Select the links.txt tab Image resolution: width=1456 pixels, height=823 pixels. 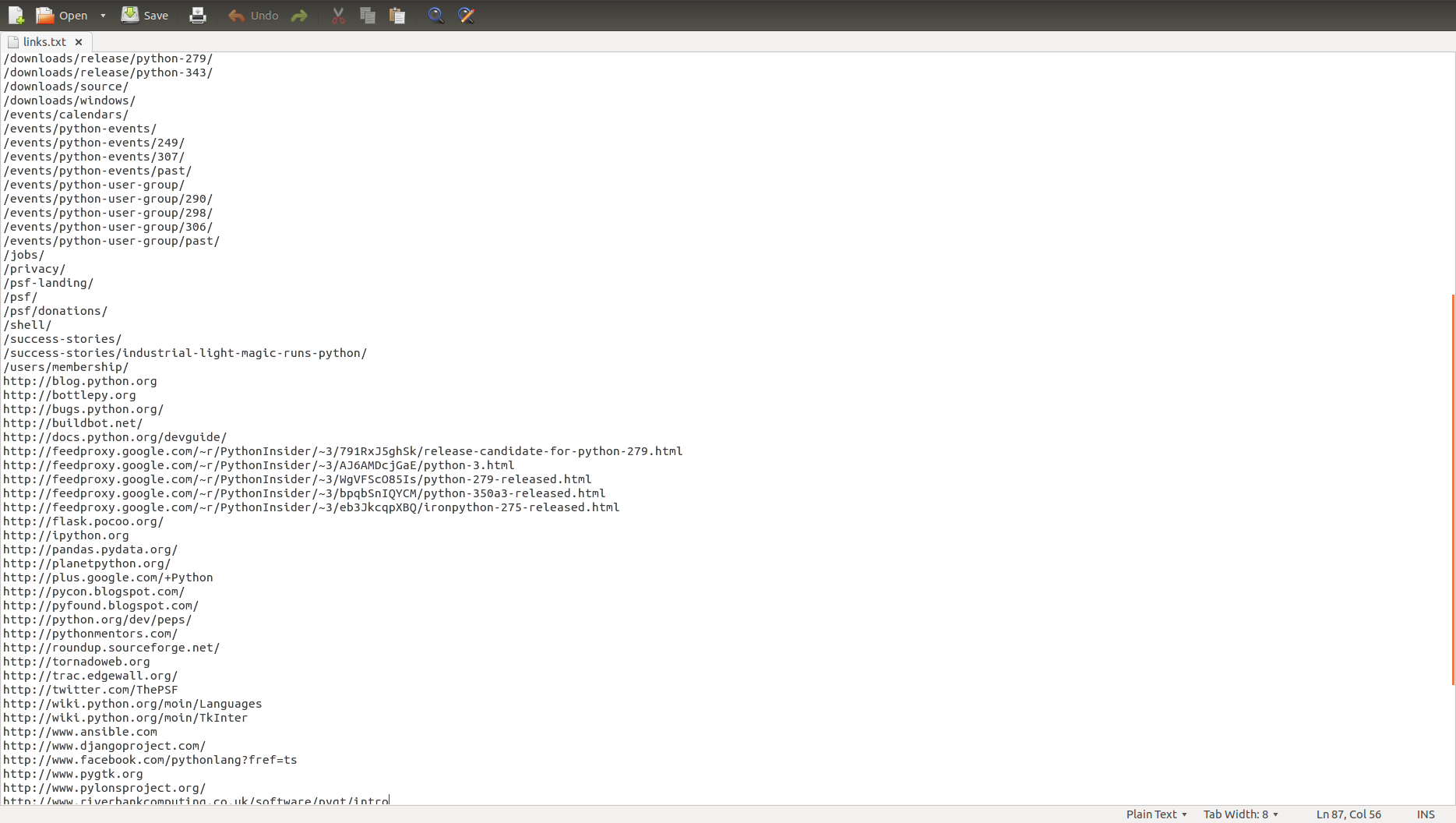44,42
